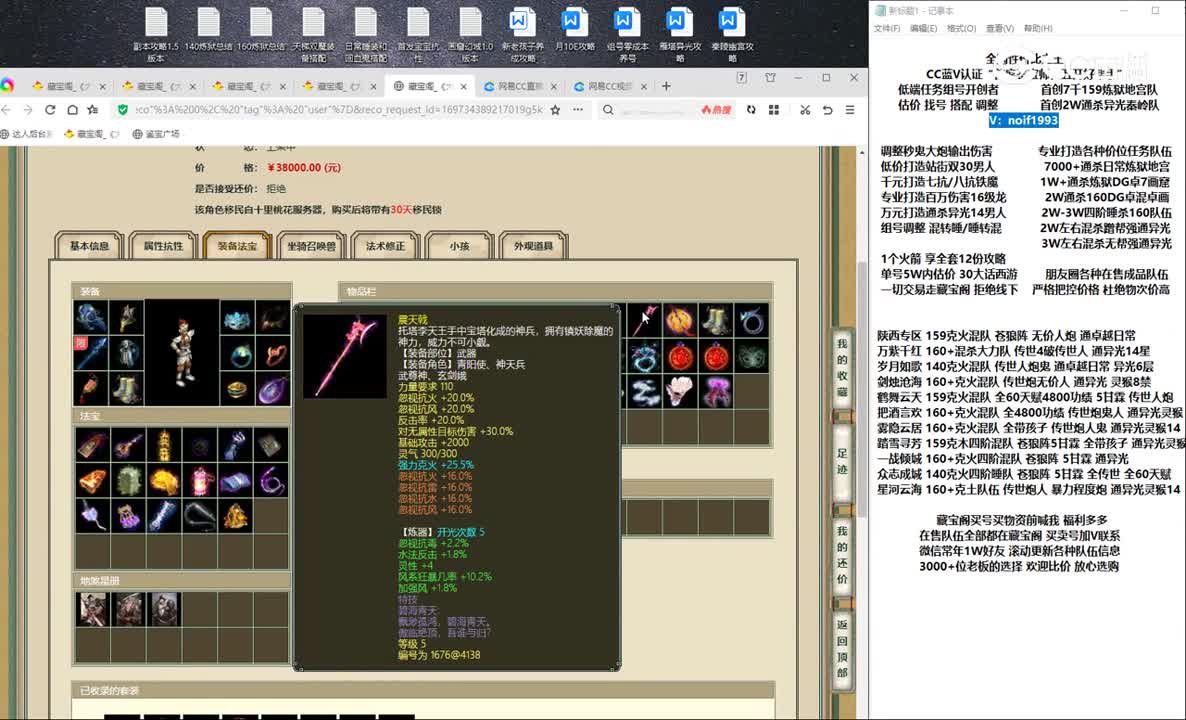Open desktop file 副本攻略1.5版本
This screenshot has width=1186, height=720.
point(156,36)
